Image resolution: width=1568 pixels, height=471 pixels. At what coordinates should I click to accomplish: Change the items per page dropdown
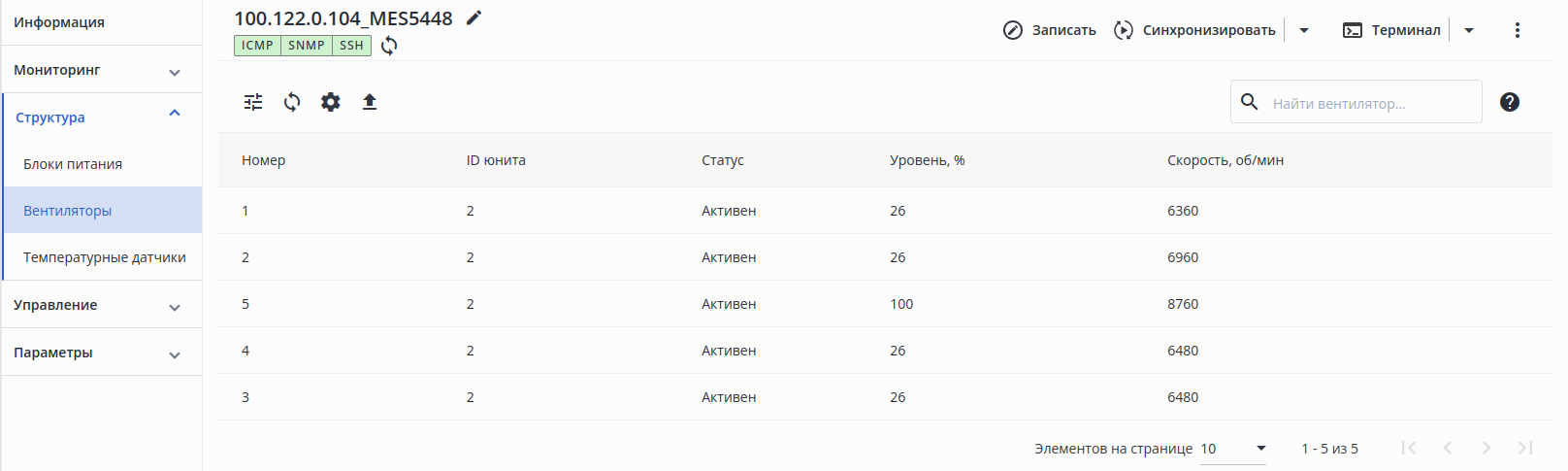[x=1233, y=449]
